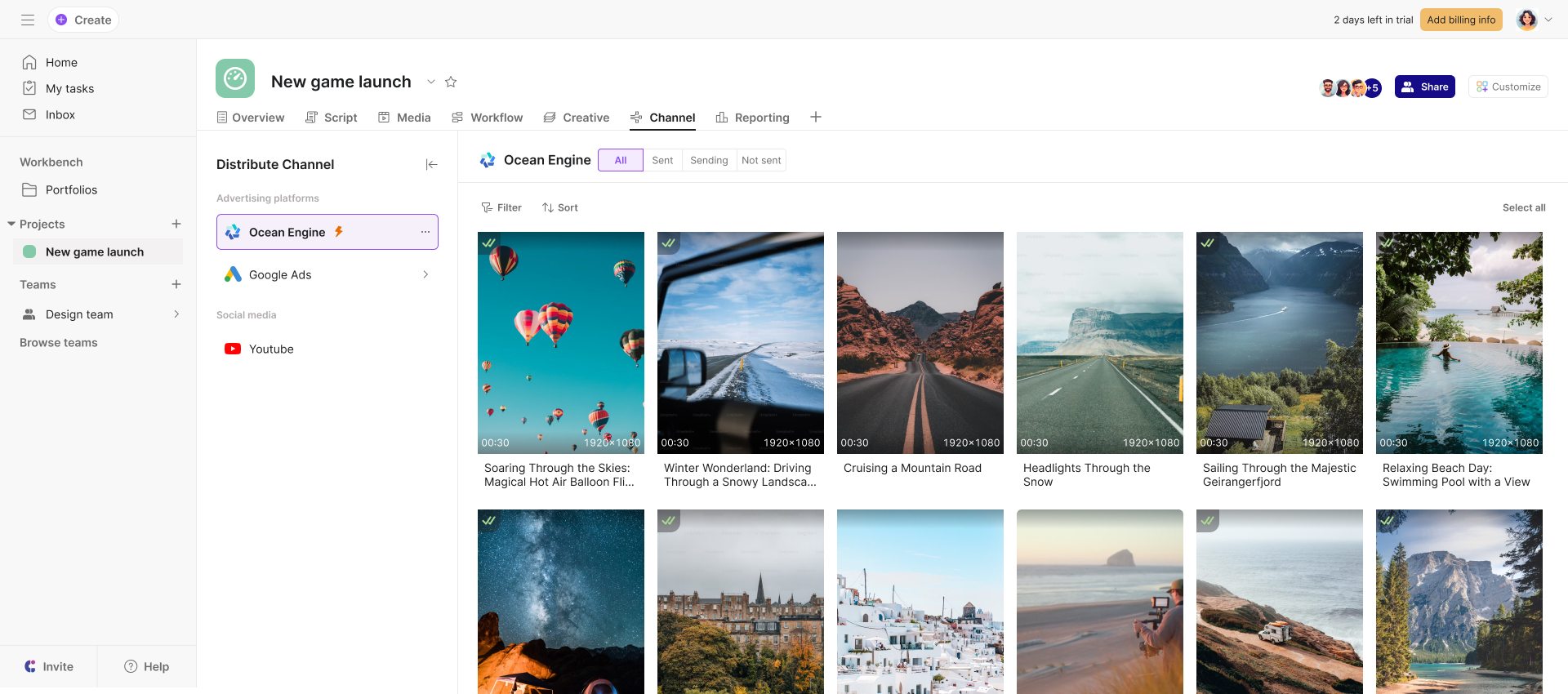Toggle checkmark on Geirangerfjord sailing video
The width and height of the screenshot is (1568, 694).
1208,242
